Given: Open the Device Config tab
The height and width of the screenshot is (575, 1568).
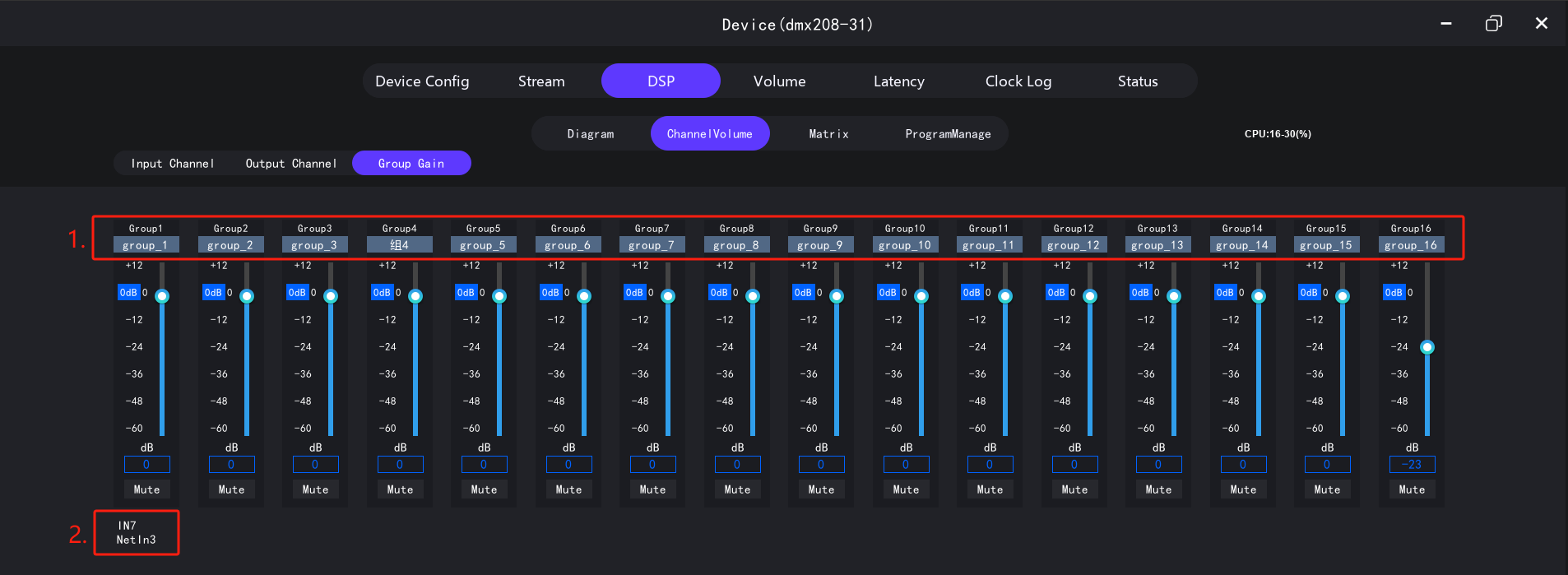Looking at the screenshot, I should click(x=422, y=81).
